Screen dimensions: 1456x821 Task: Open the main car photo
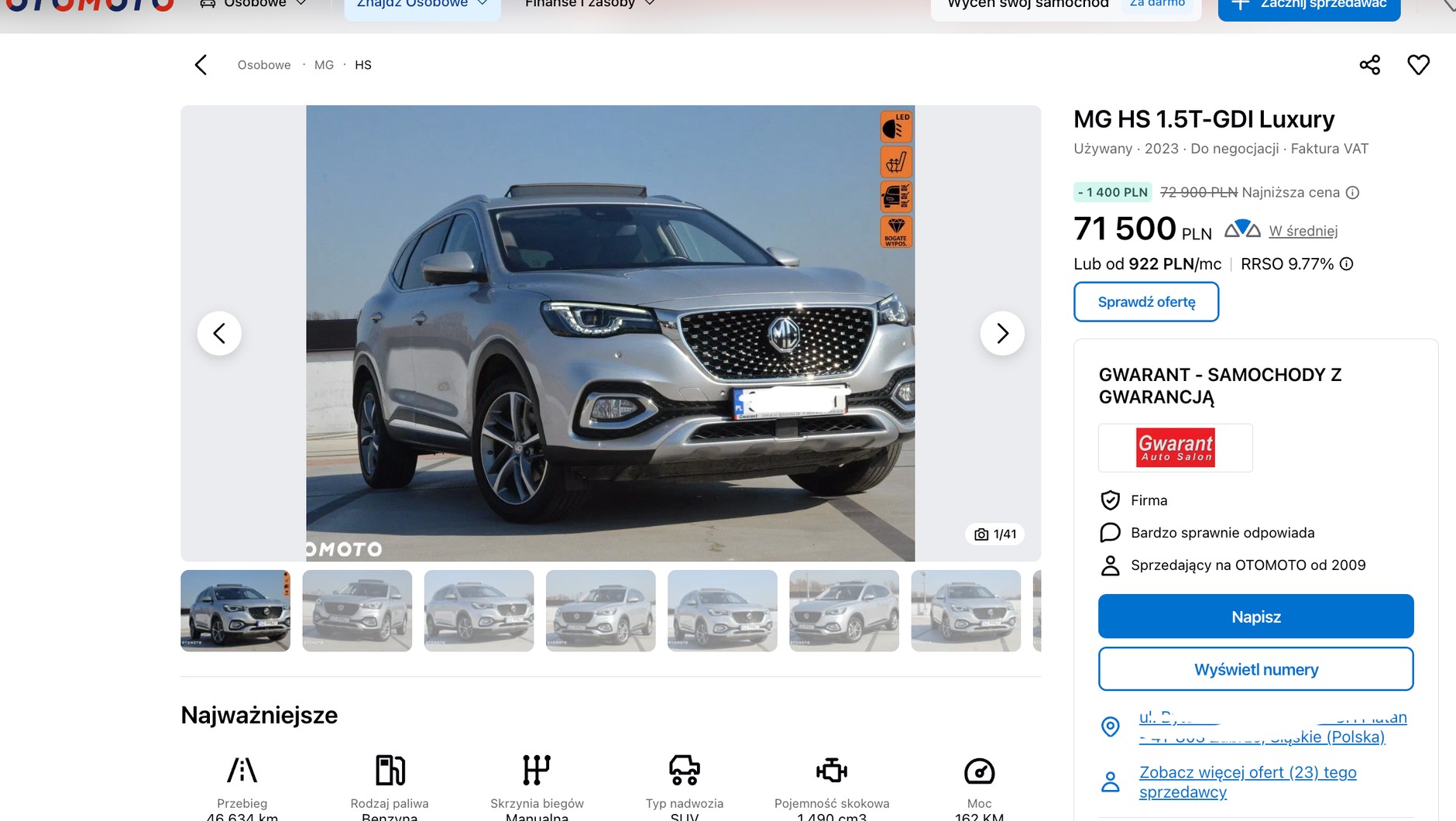point(610,333)
